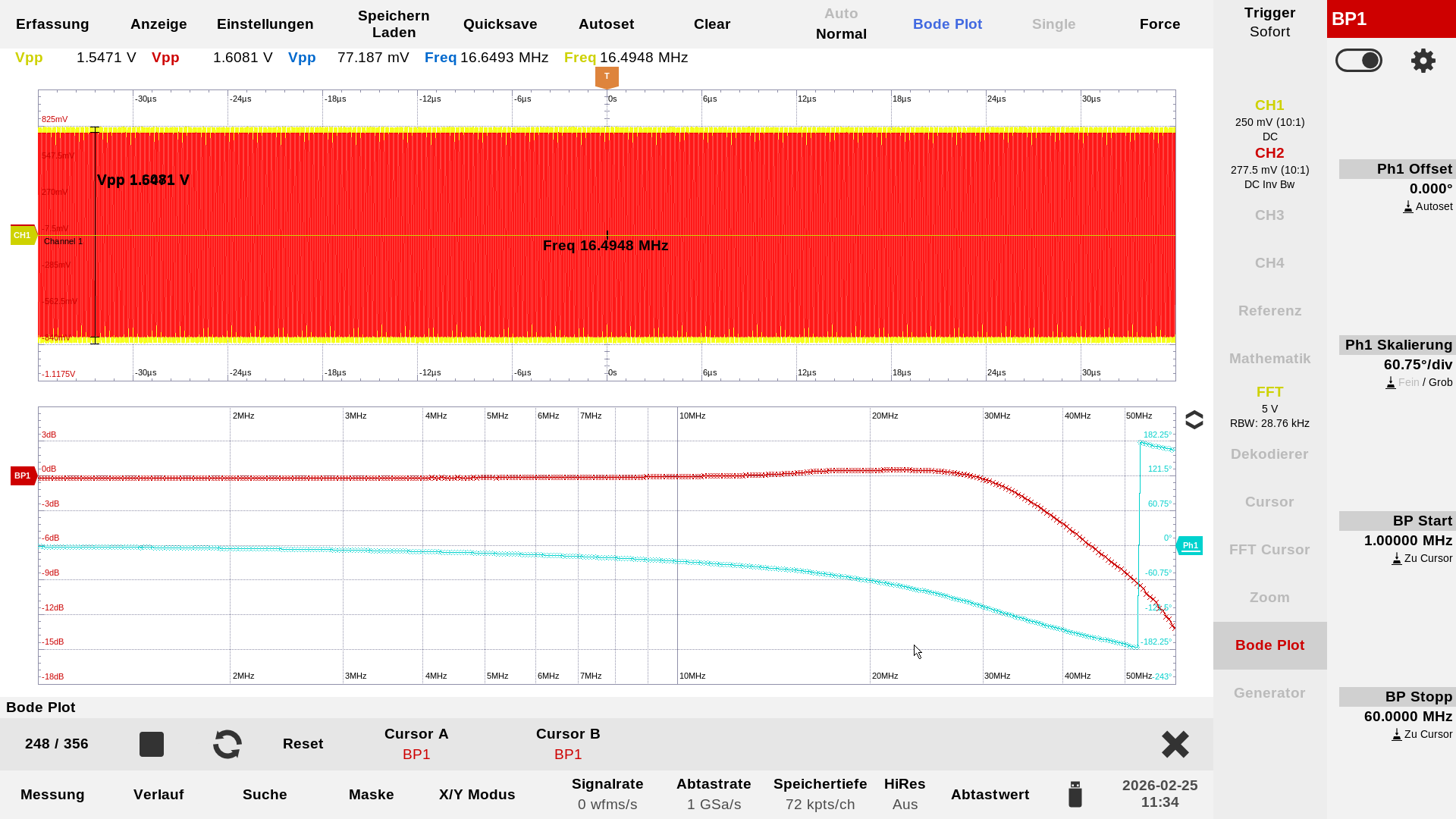Open Cursor A source selector

[416, 744]
